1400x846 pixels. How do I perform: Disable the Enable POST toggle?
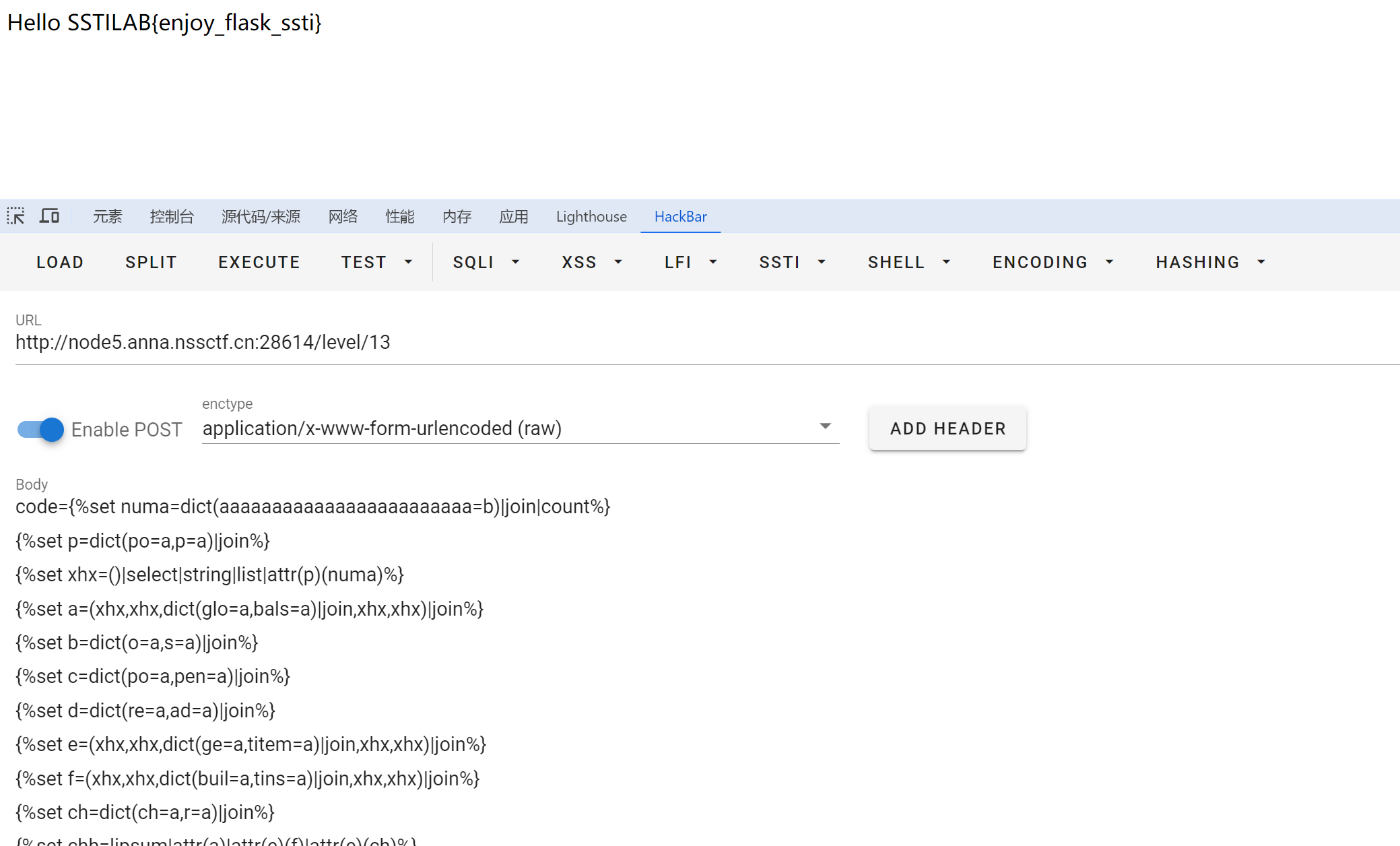click(41, 429)
